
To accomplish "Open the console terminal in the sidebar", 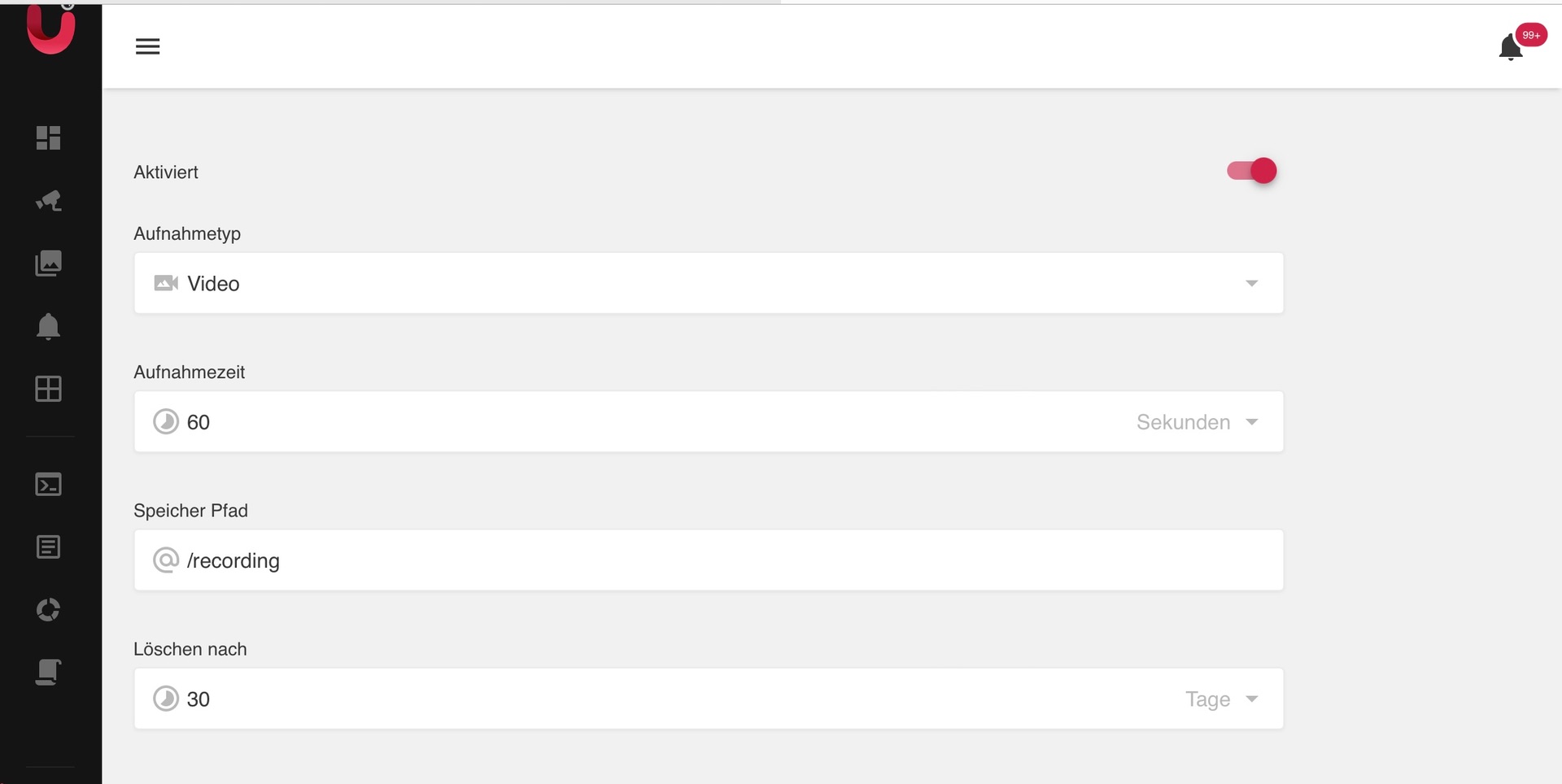I will point(49,485).
